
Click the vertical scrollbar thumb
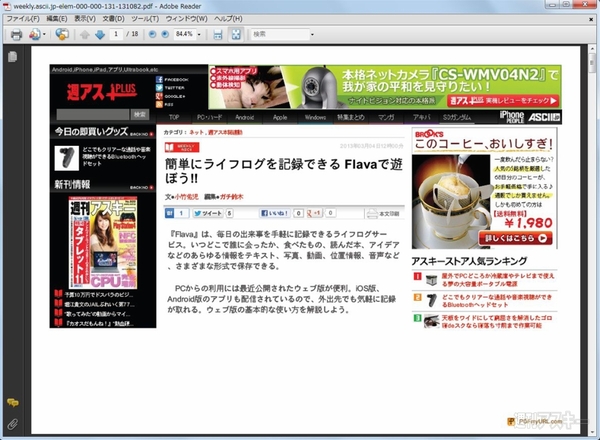[592, 61]
